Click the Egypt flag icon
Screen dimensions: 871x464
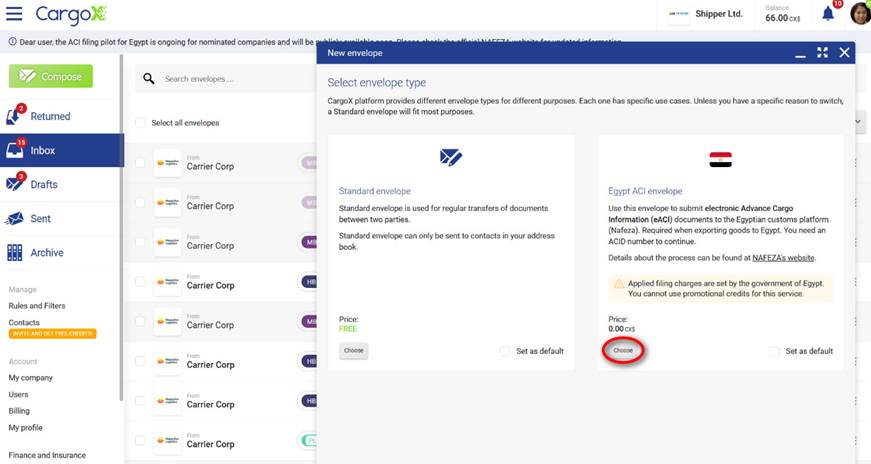click(720, 159)
